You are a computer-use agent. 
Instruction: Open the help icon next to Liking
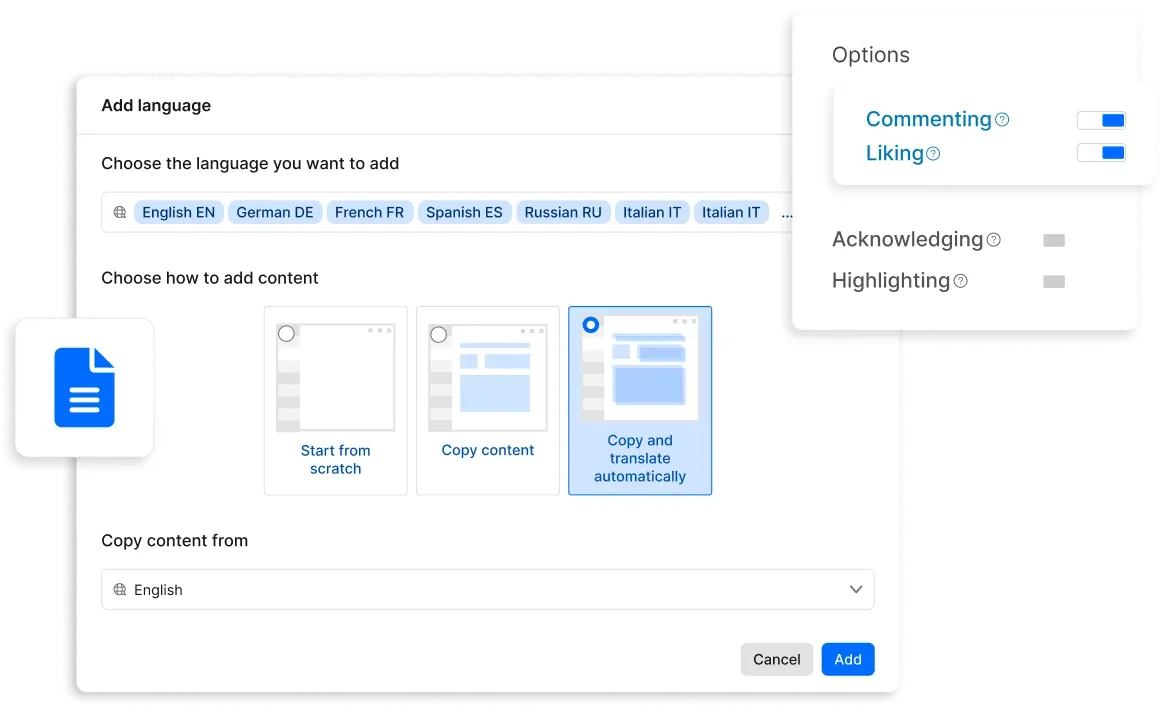pyautogui.click(x=932, y=153)
